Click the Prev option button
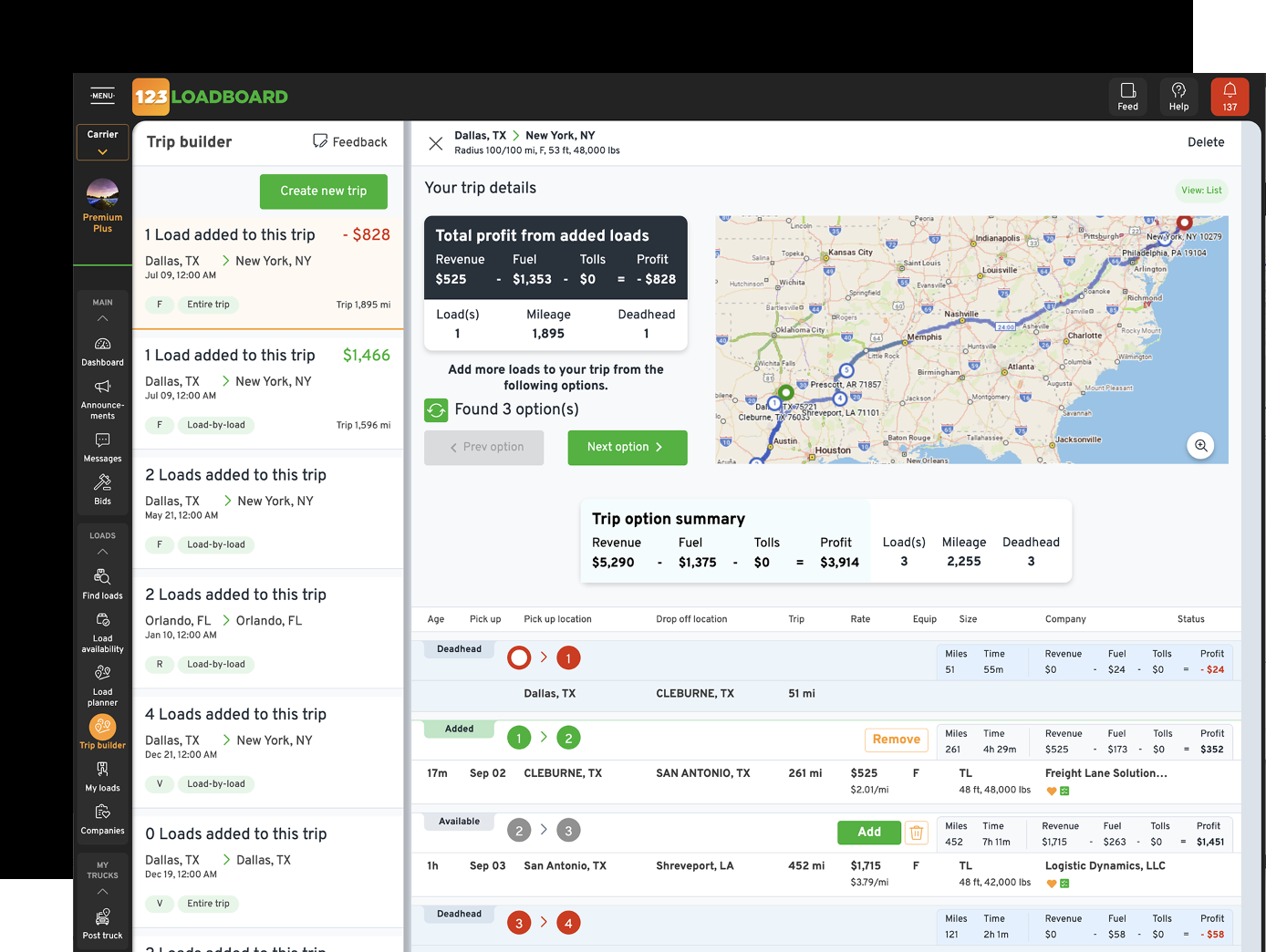This screenshot has height=952, width=1266. [x=484, y=448]
